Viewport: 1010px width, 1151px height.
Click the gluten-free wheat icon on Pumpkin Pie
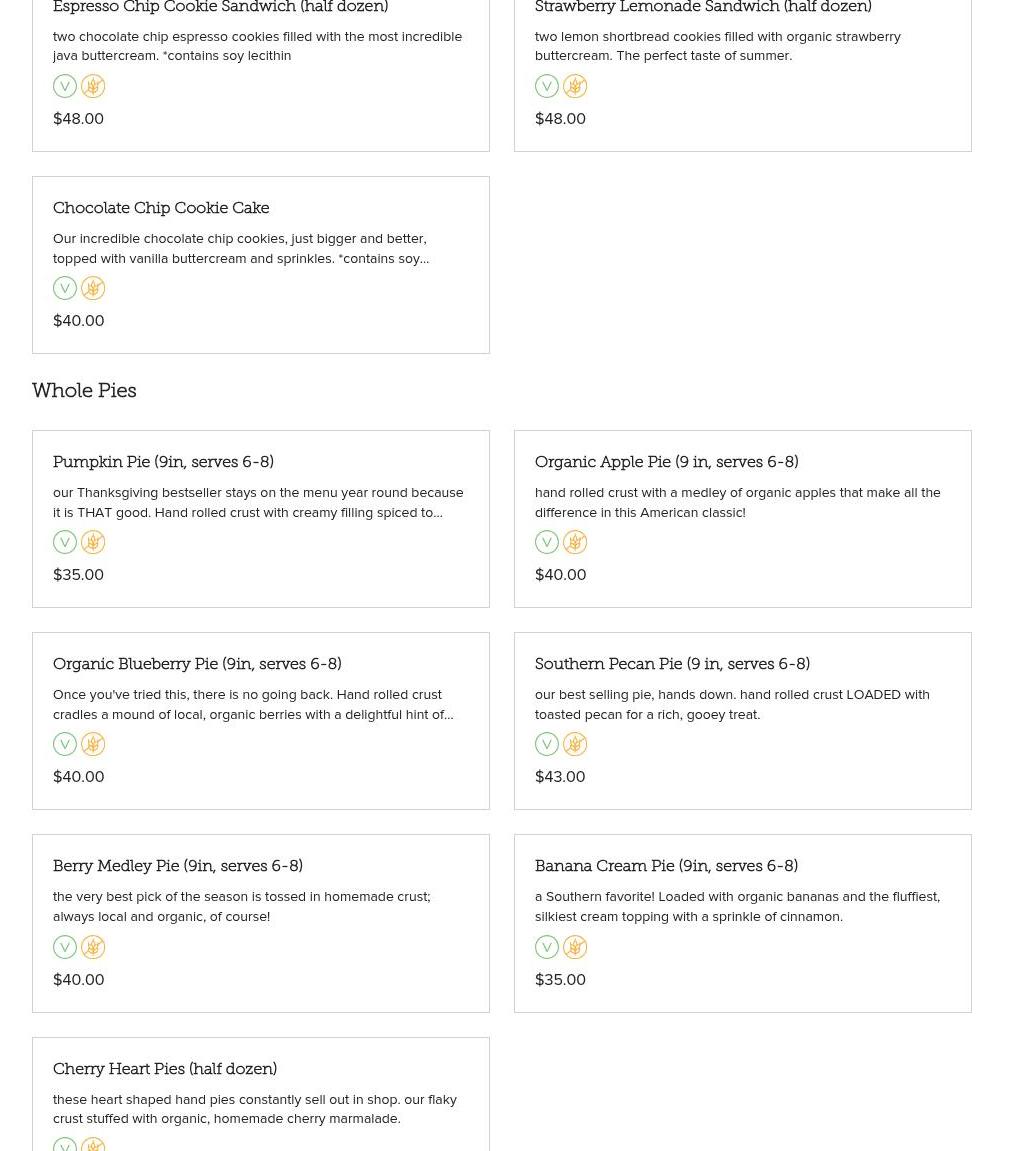[x=92, y=542]
